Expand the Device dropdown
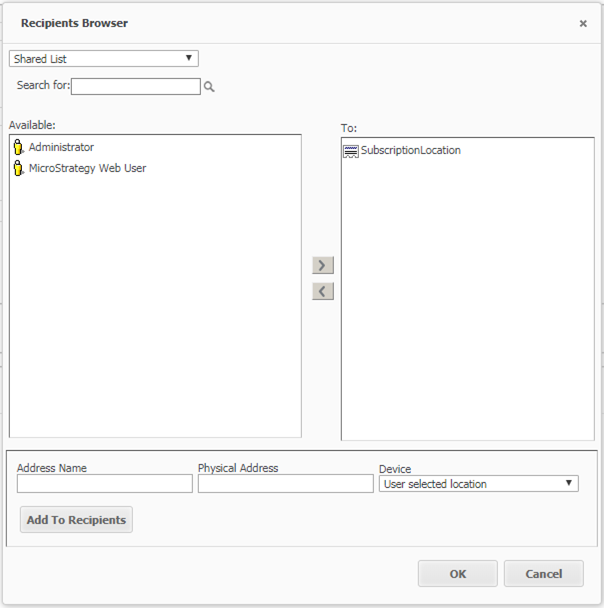604x608 pixels. tap(478, 484)
